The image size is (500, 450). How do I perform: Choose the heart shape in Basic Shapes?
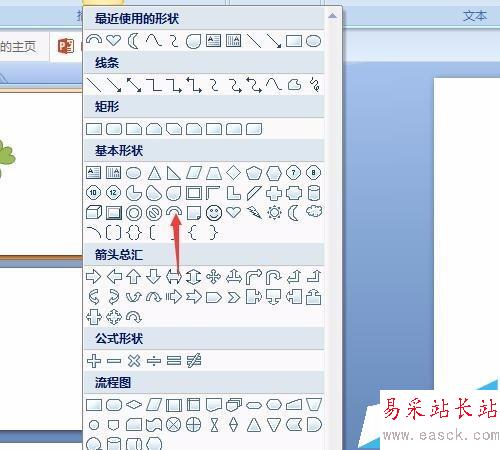(x=233, y=212)
